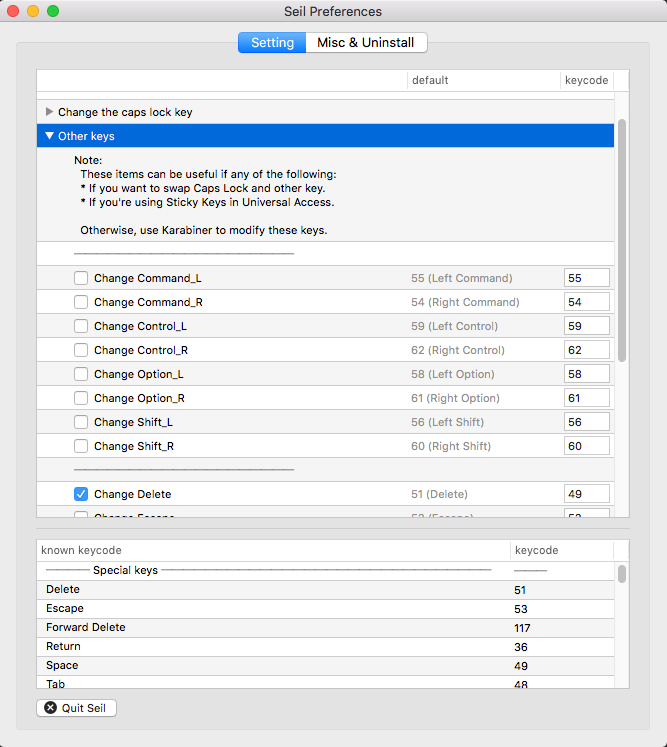Edit the Command_R keycode field showing 54

[586, 302]
